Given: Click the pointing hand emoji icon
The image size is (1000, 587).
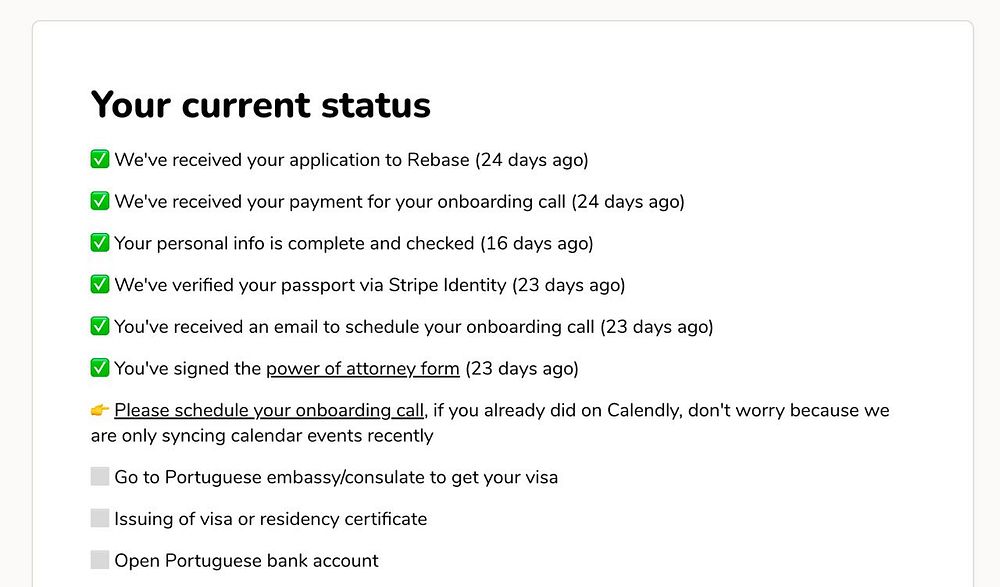Looking at the screenshot, I should 100,411.
